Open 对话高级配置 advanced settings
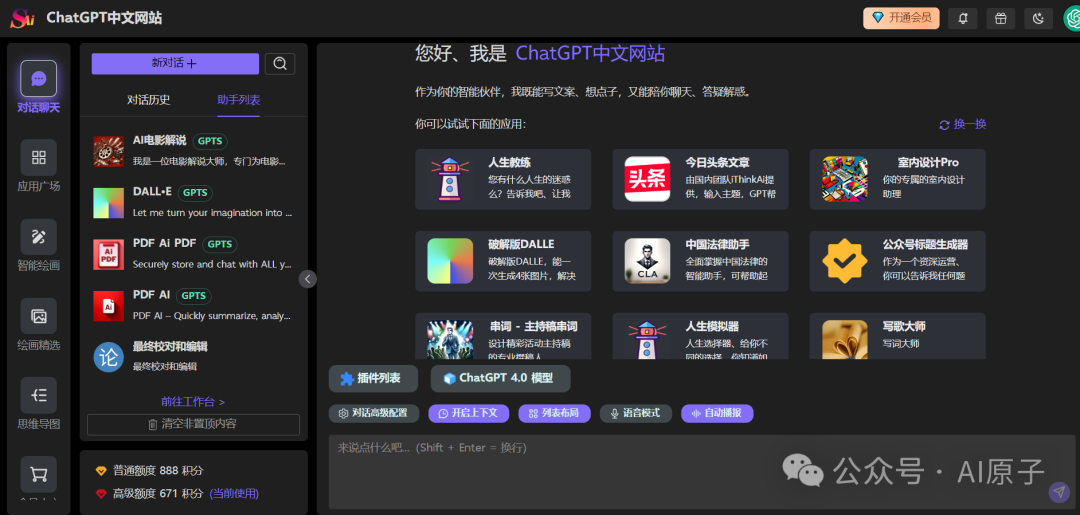 (x=373, y=413)
